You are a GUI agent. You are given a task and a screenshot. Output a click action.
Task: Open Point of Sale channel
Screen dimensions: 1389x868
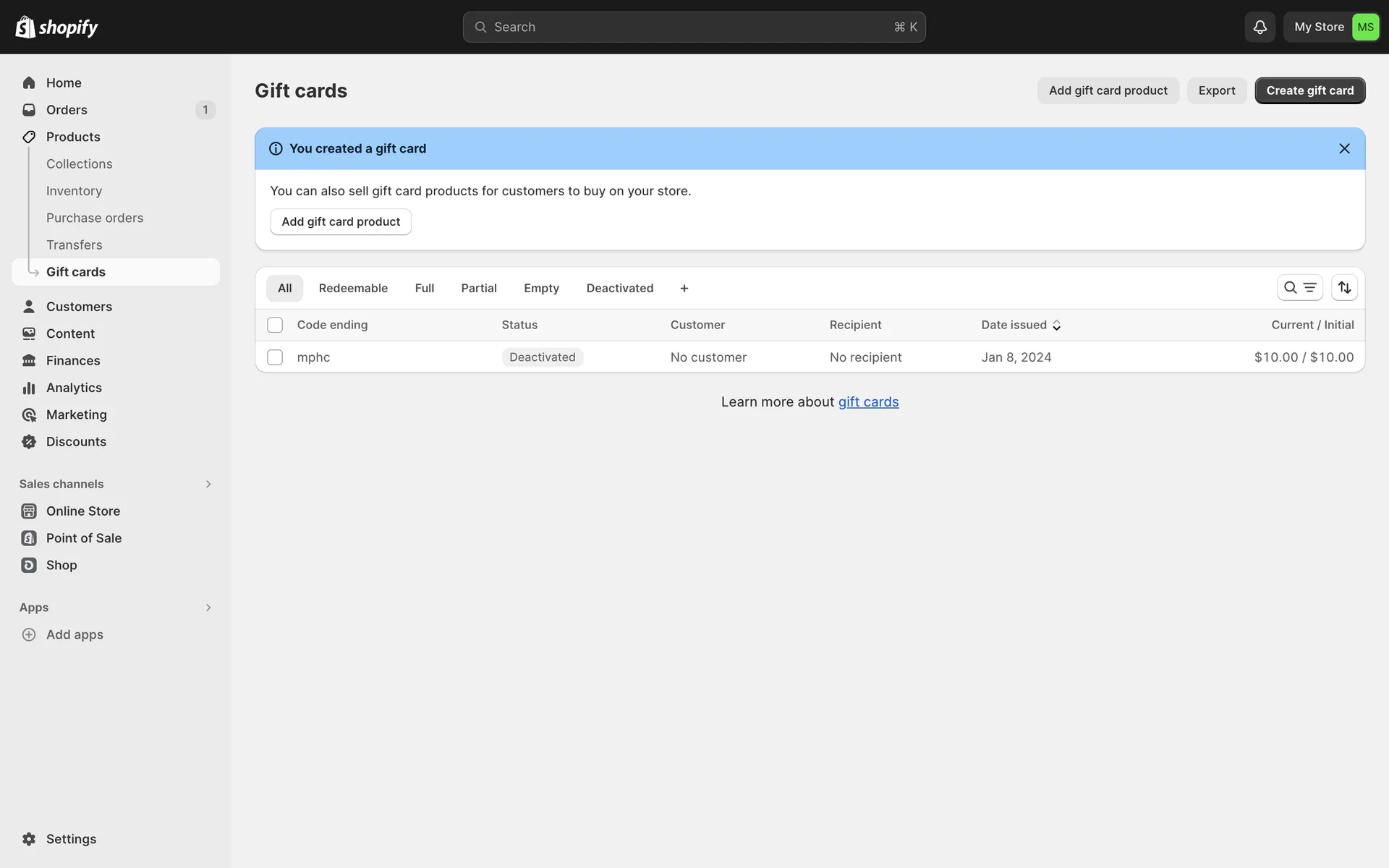(x=83, y=538)
